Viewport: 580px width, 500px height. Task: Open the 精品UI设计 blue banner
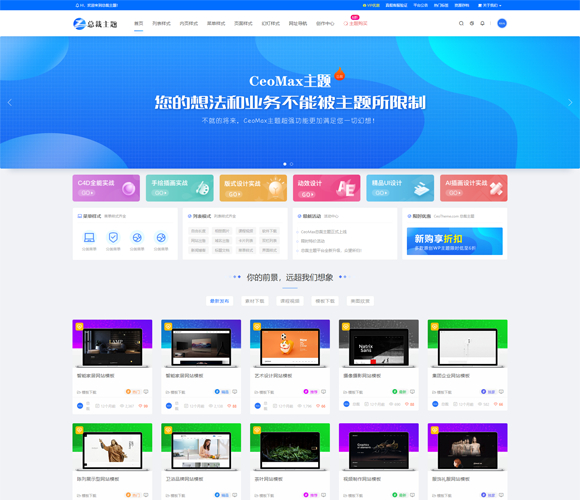[400, 188]
